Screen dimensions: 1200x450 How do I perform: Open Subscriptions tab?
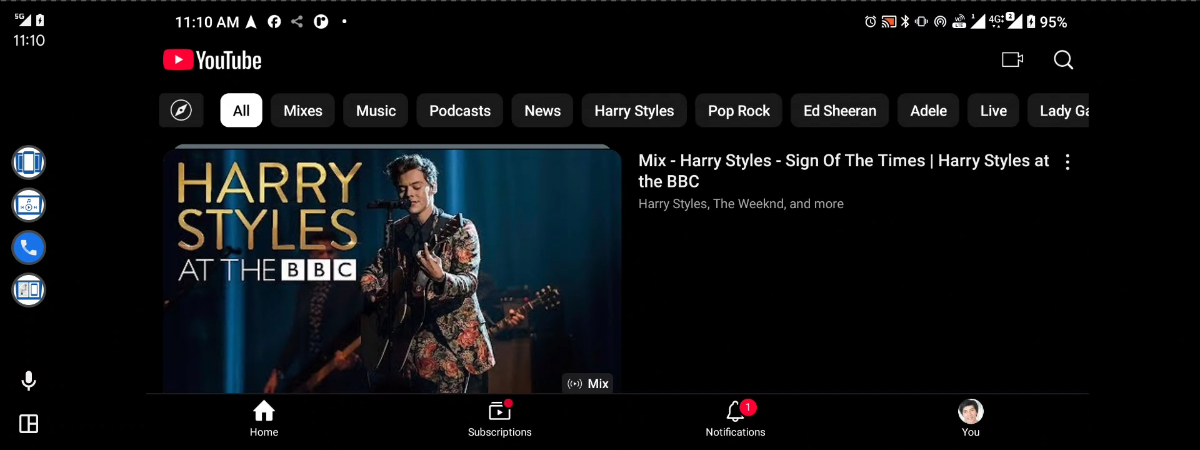500,419
